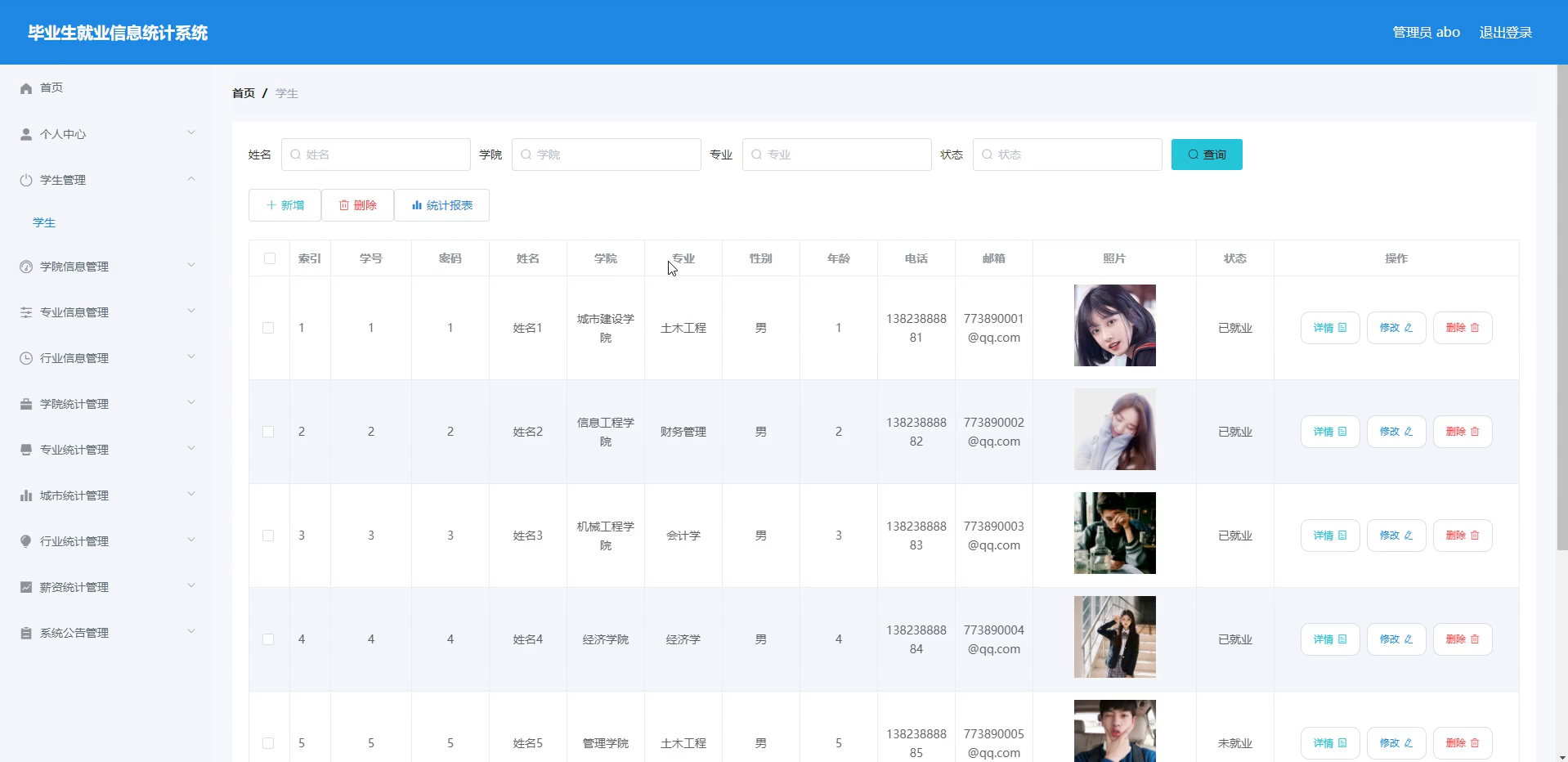
Task: Click the document icon on 姓名1 详情 button
Action: click(x=1342, y=328)
